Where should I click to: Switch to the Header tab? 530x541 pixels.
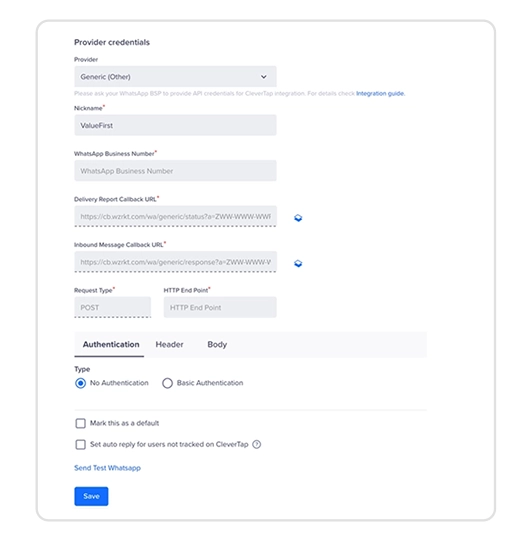pyautogui.click(x=169, y=344)
